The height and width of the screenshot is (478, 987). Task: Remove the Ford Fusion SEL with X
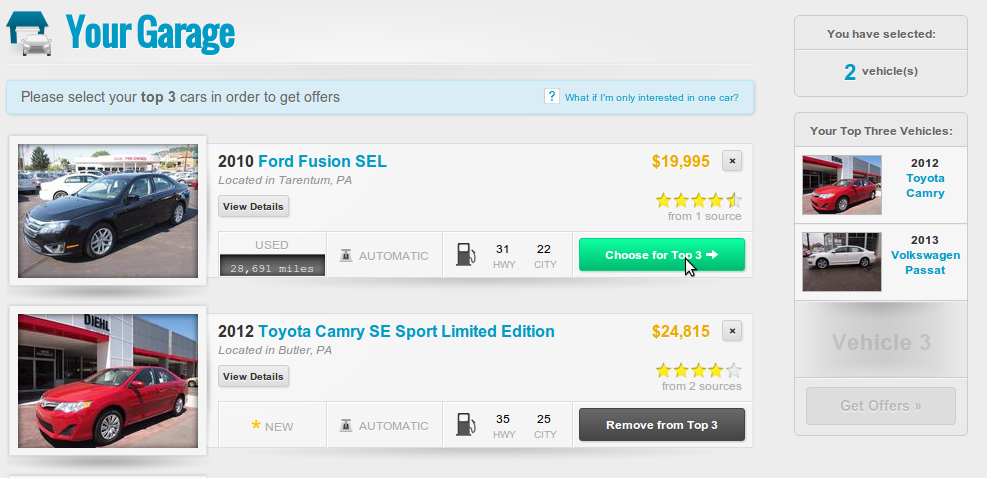[732, 161]
